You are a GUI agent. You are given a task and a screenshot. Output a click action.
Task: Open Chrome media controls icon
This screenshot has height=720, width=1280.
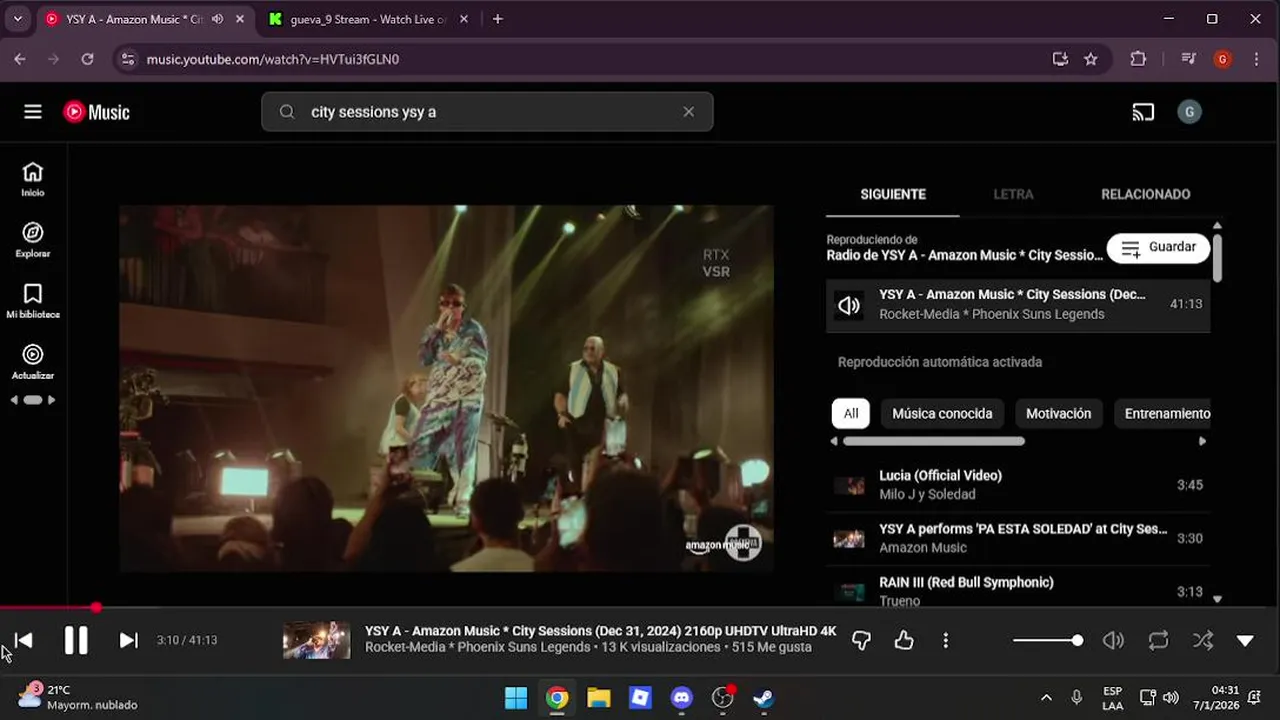(x=1188, y=59)
